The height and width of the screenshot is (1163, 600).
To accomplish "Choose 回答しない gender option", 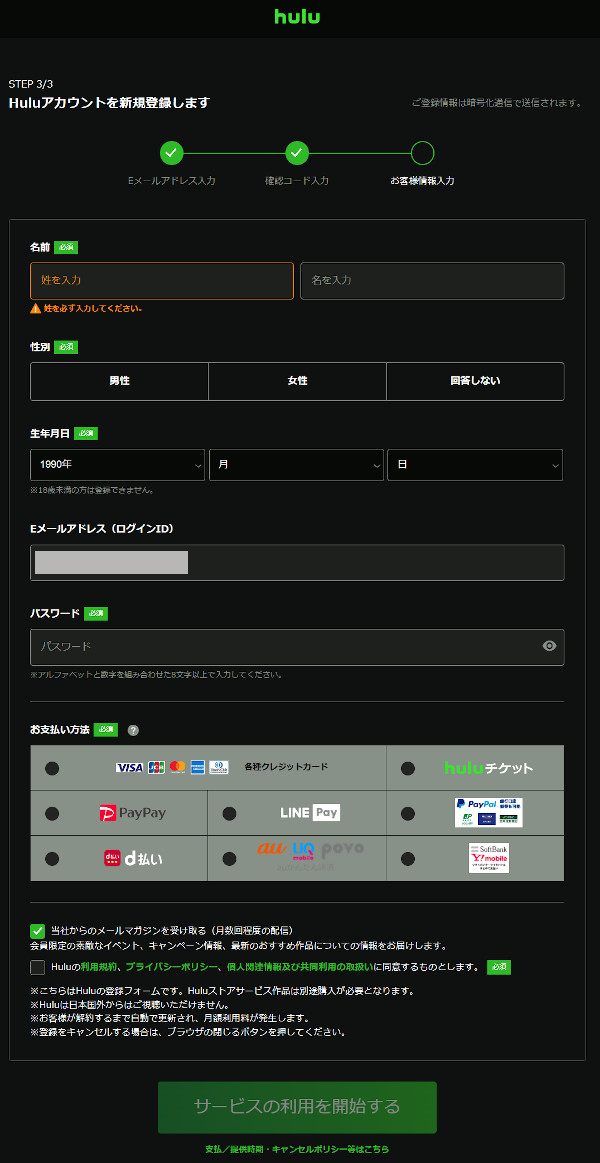I will (x=475, y=381).
